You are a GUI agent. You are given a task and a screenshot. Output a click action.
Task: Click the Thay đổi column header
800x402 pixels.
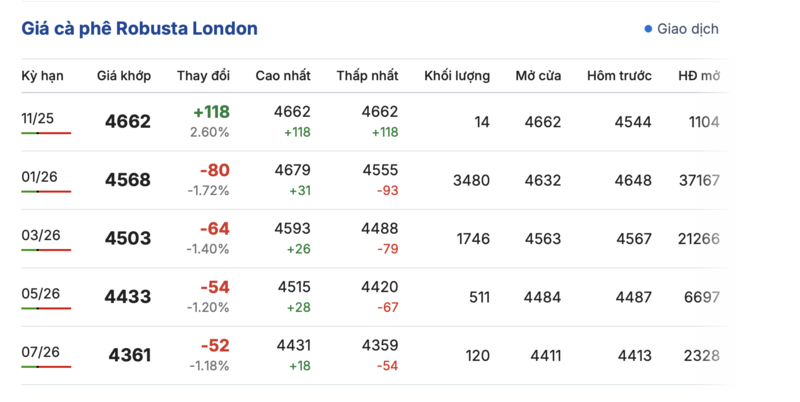(203, 76)
